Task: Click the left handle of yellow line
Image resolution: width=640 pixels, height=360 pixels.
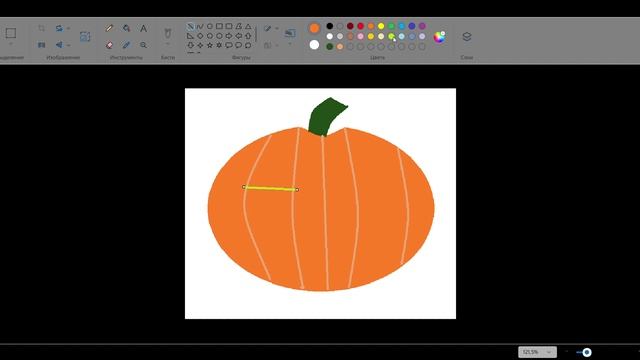Action: tap(244, 187)
